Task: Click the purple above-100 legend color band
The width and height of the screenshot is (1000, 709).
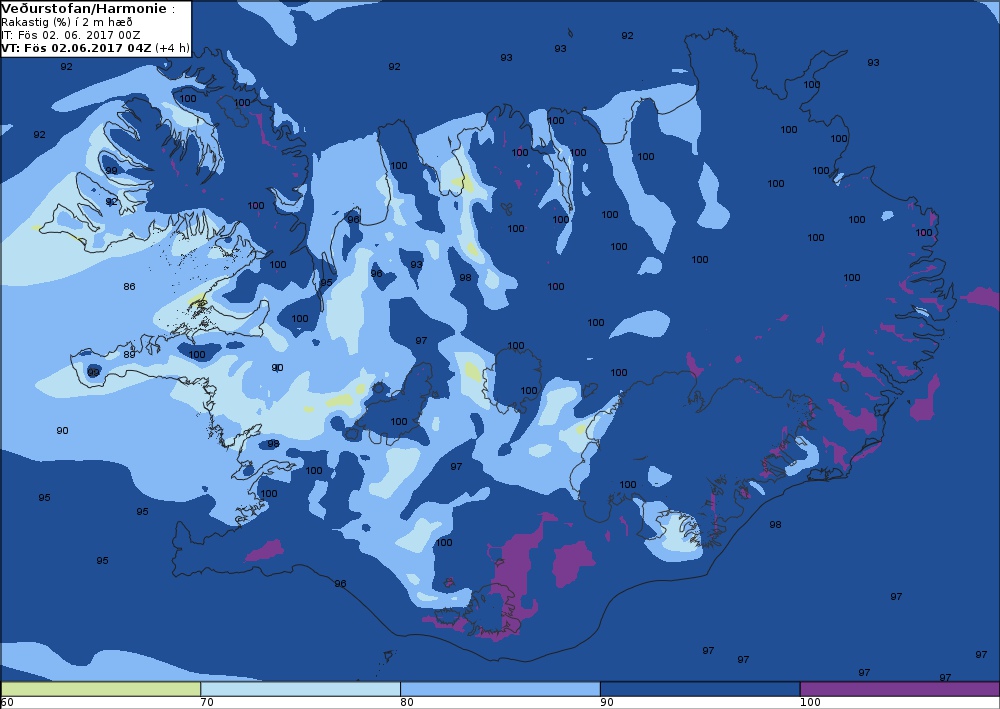Action: (899, 689)
